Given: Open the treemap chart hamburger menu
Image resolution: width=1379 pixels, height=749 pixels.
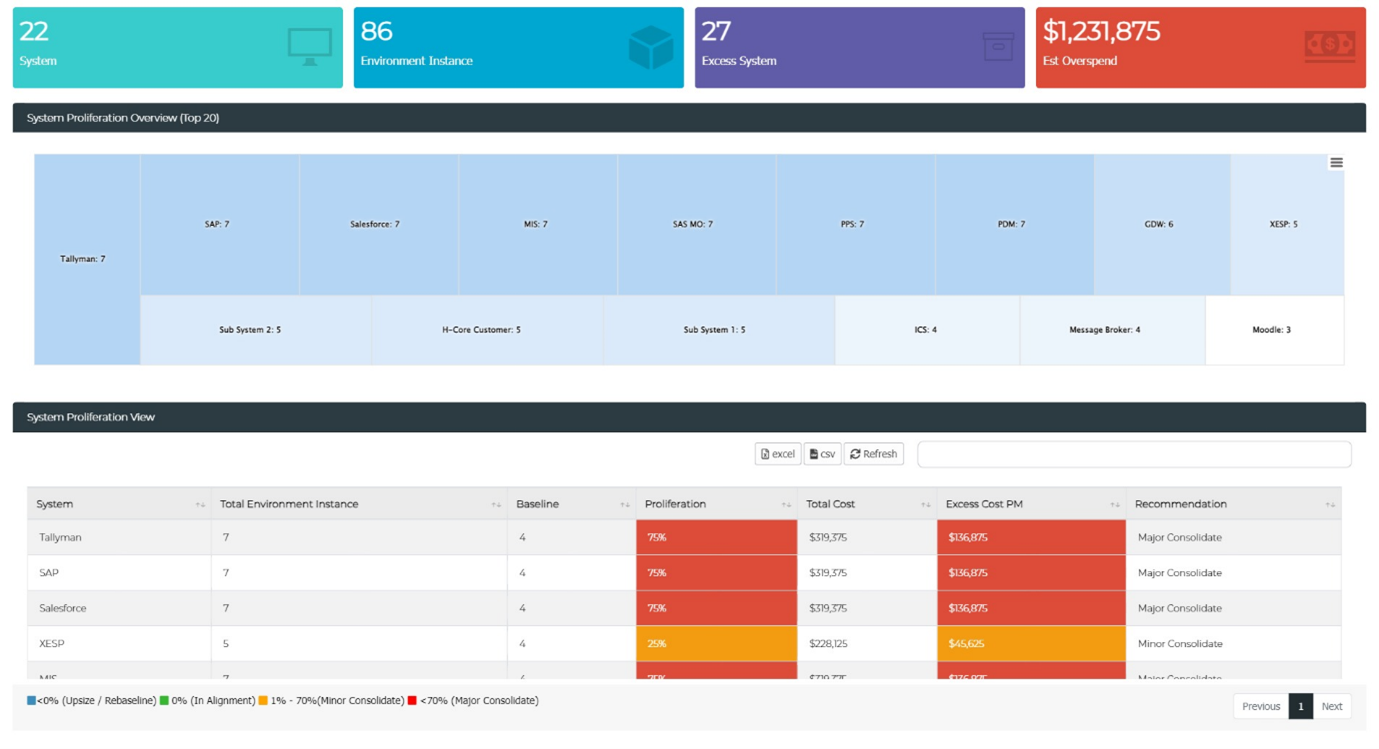Looking at the screenshot, I should 1336,163.
